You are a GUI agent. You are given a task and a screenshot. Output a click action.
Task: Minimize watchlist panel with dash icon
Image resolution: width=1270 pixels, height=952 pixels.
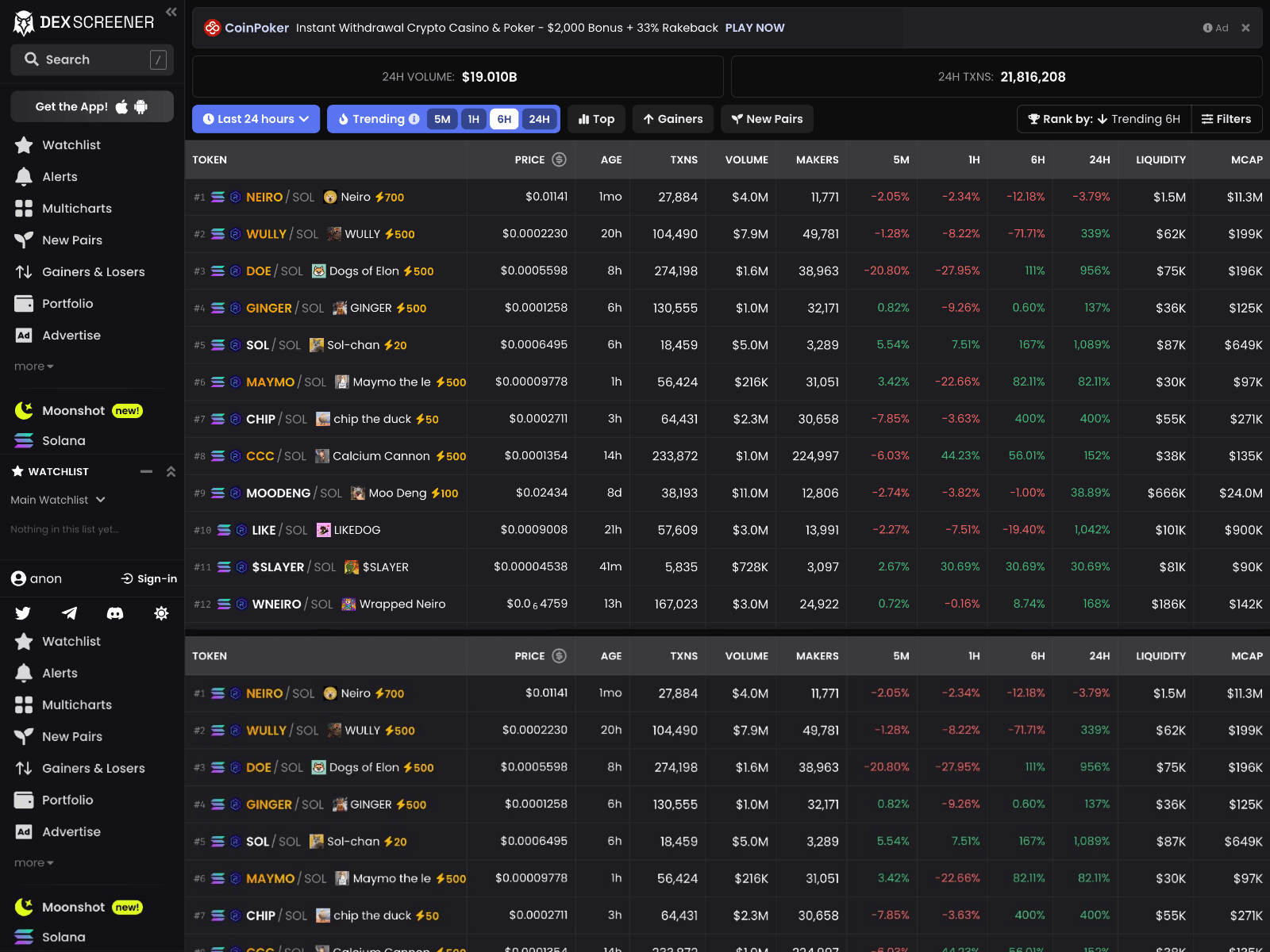coord(146,471)
